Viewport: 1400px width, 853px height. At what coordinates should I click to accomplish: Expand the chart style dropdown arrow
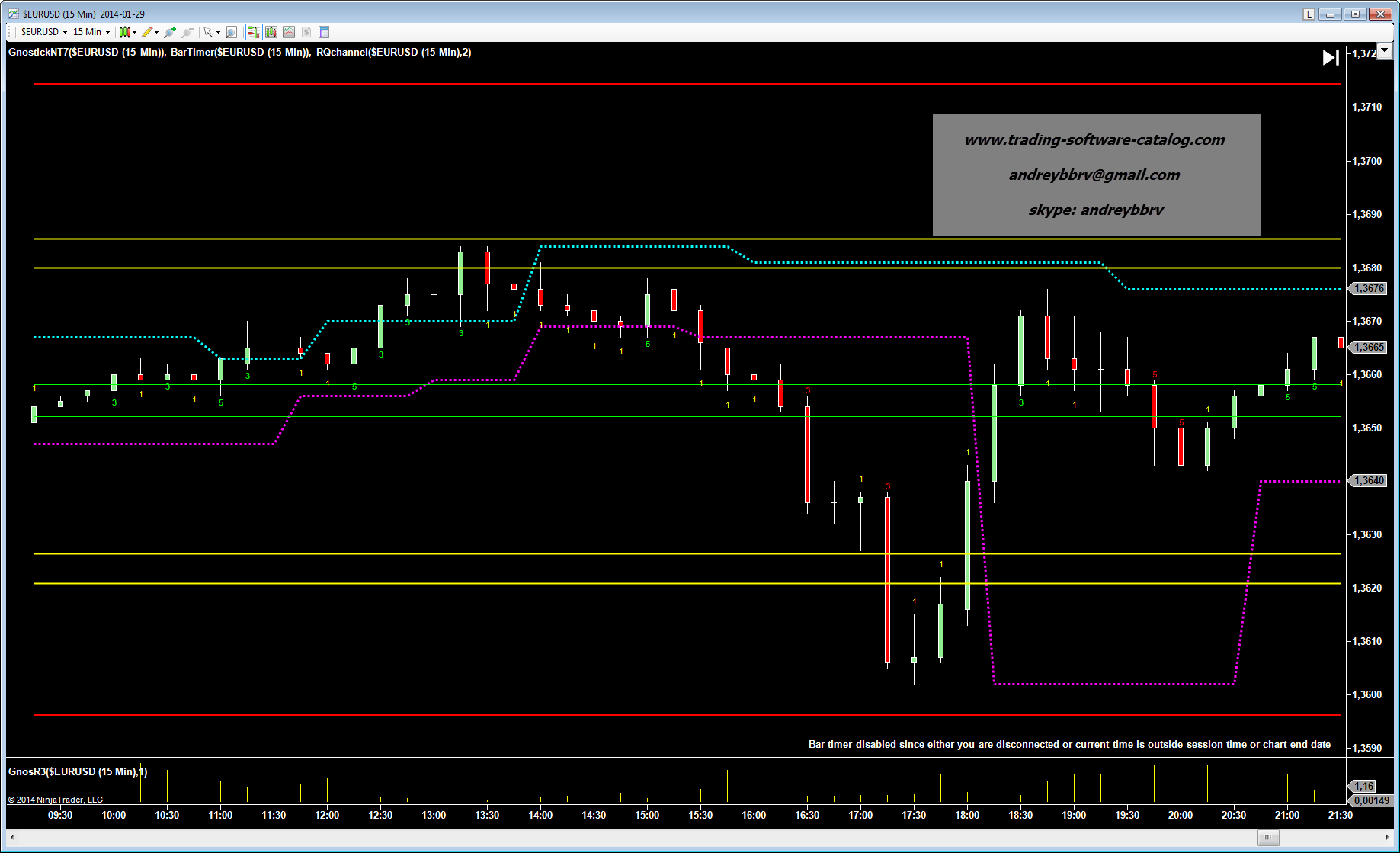tap(135, 32)
